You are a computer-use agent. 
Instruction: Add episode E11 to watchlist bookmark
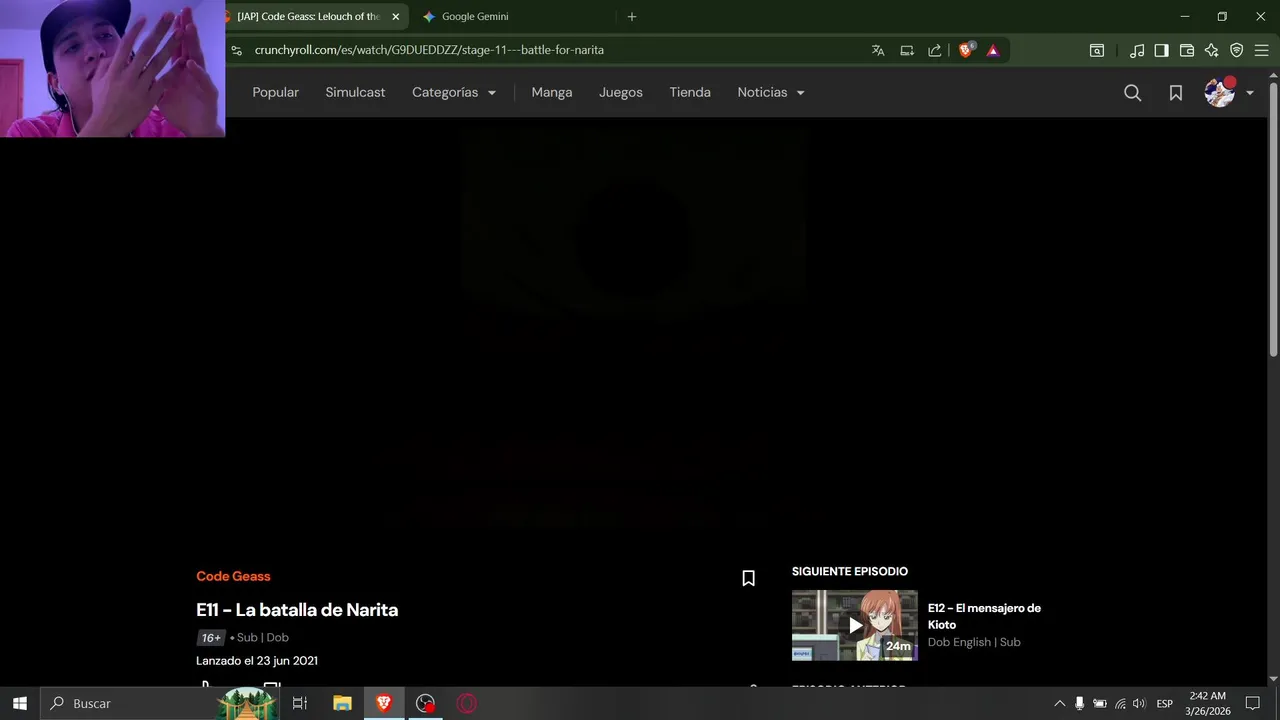[x=748, y=578]
